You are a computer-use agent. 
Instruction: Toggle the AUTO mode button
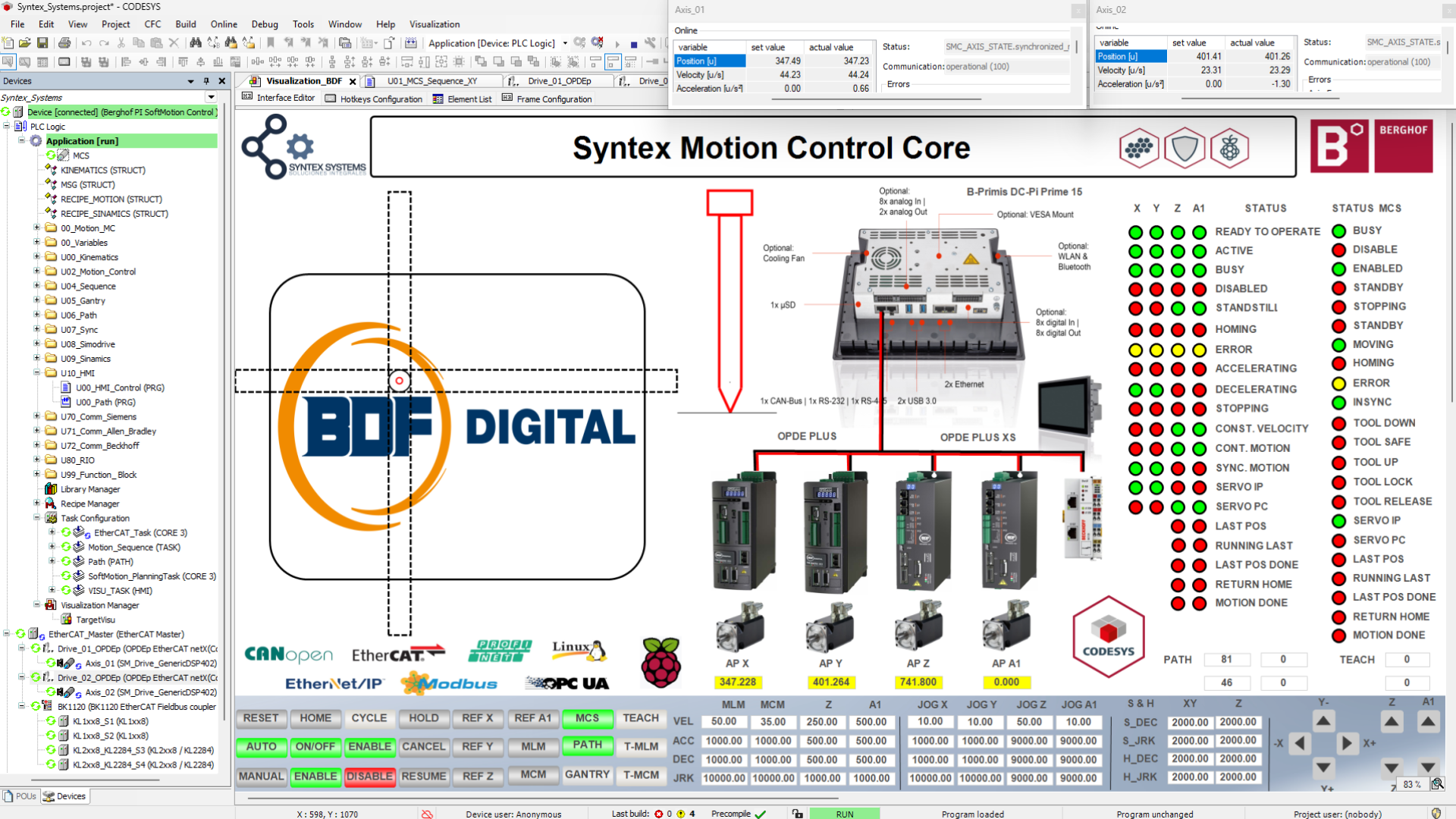[261, 747]
